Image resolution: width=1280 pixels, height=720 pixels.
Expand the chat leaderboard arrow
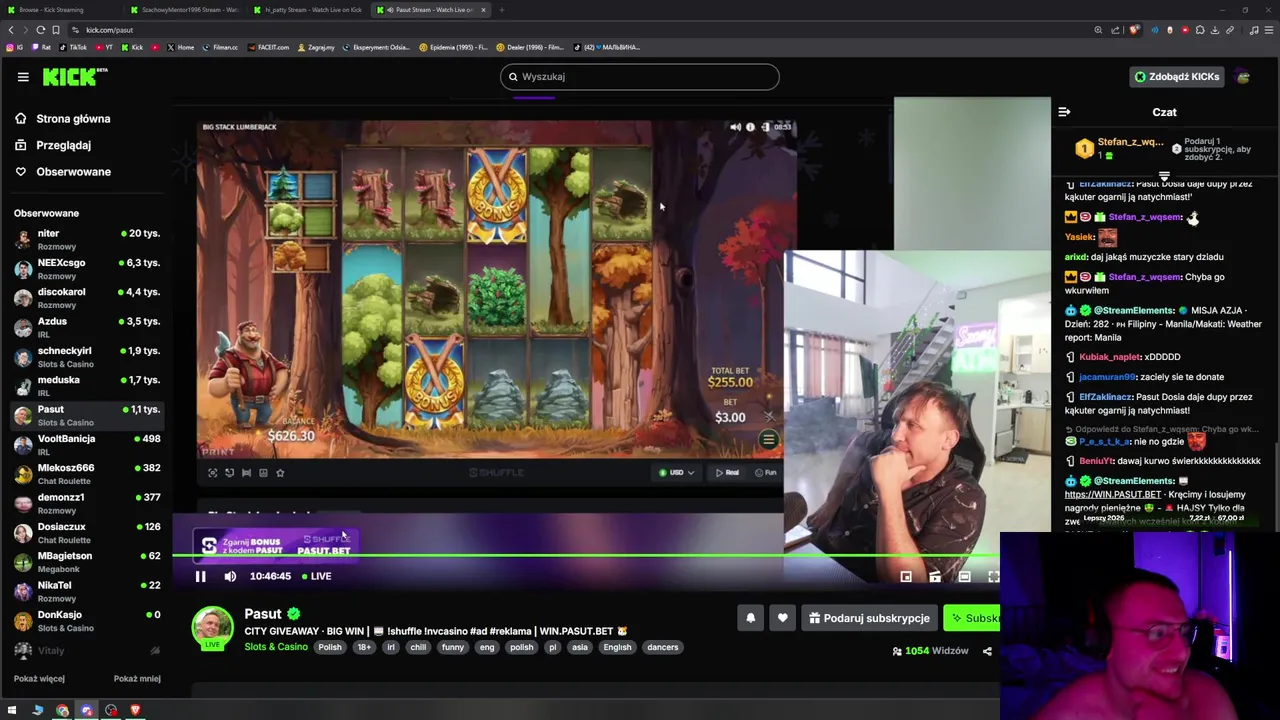(1164, 177)
